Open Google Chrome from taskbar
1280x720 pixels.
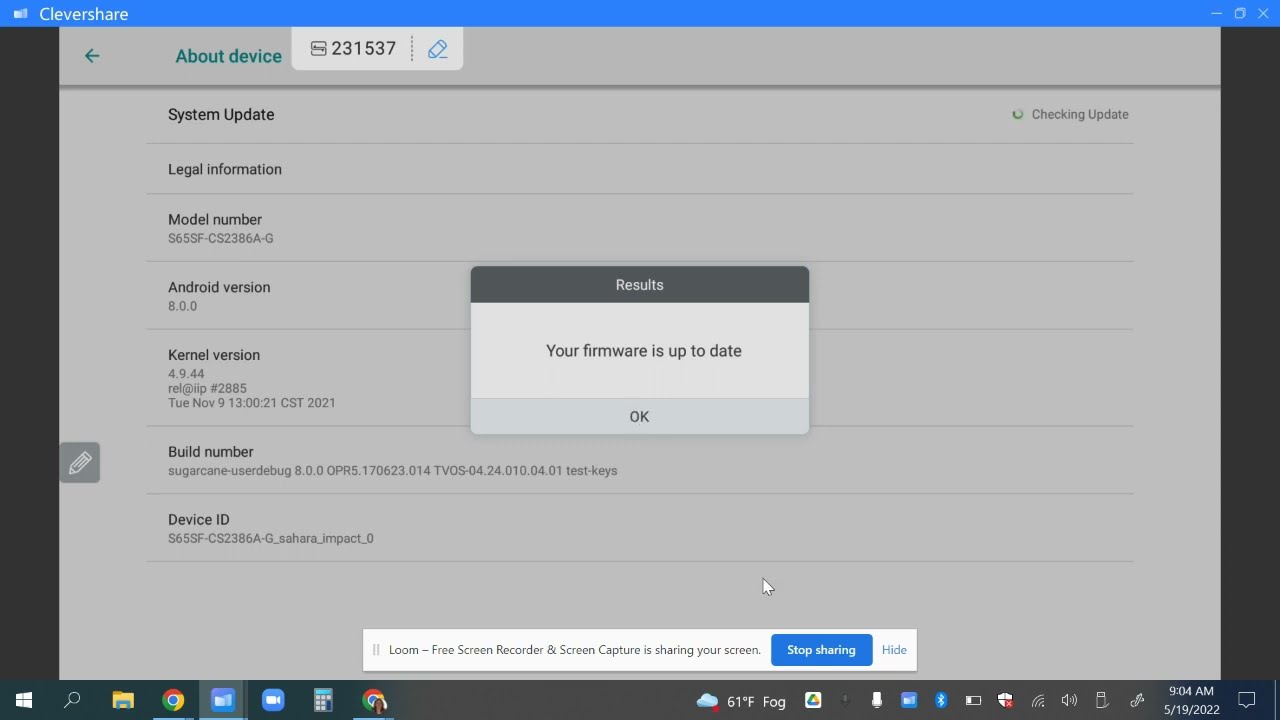[x=173, y=700]
